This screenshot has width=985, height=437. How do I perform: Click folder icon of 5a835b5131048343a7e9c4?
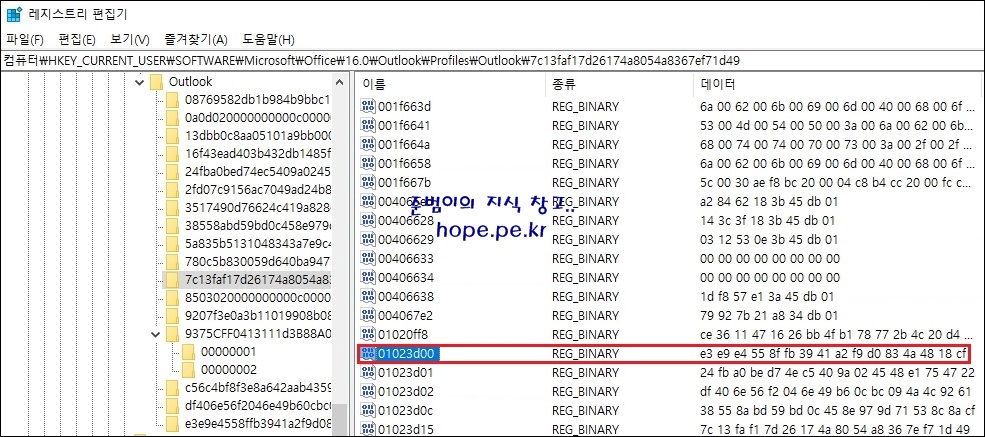pos(173,244)
